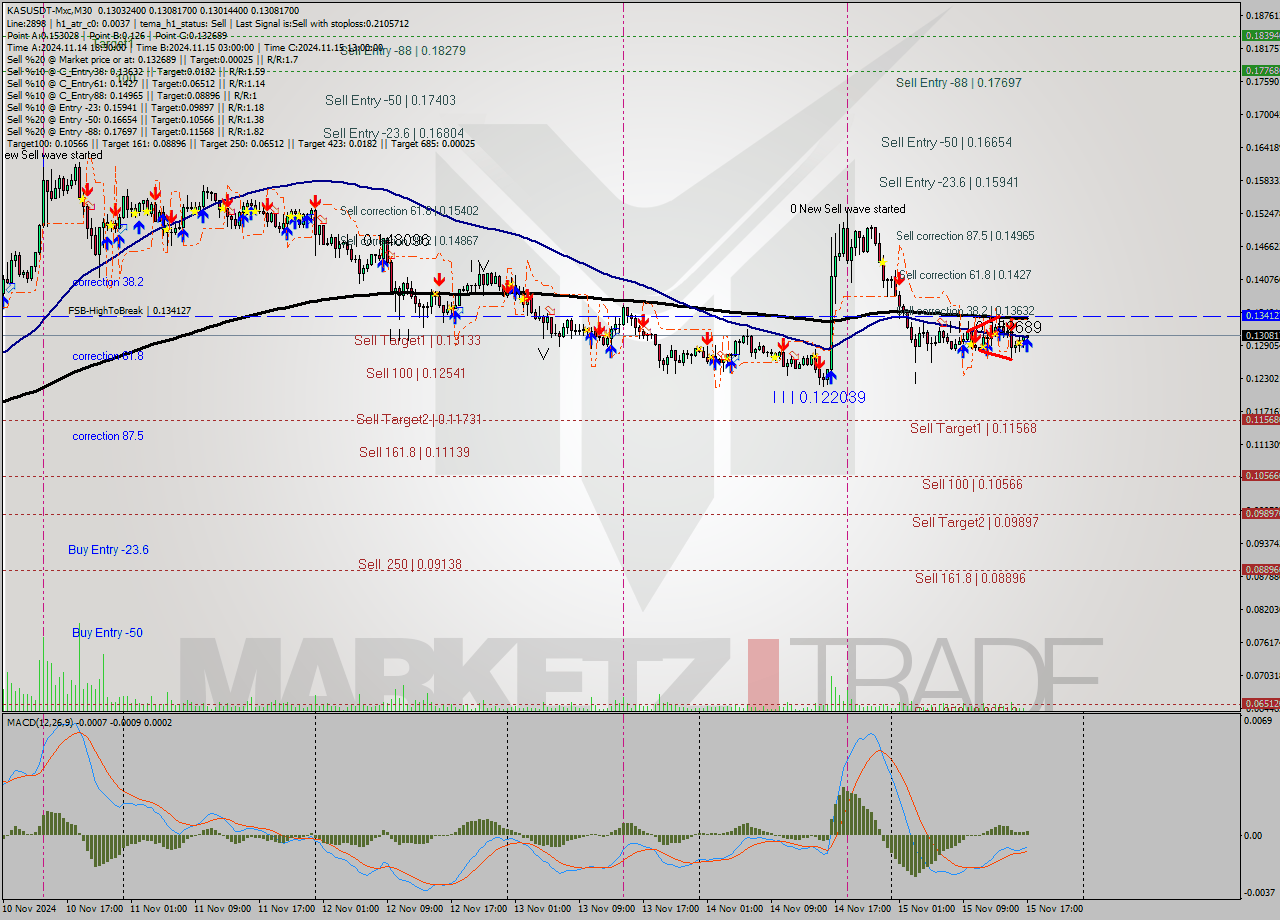This screenshot has height=920, width=1280.
Task: Click the red 0.10566 price tag on the axis
Action: coord(1260,476)
